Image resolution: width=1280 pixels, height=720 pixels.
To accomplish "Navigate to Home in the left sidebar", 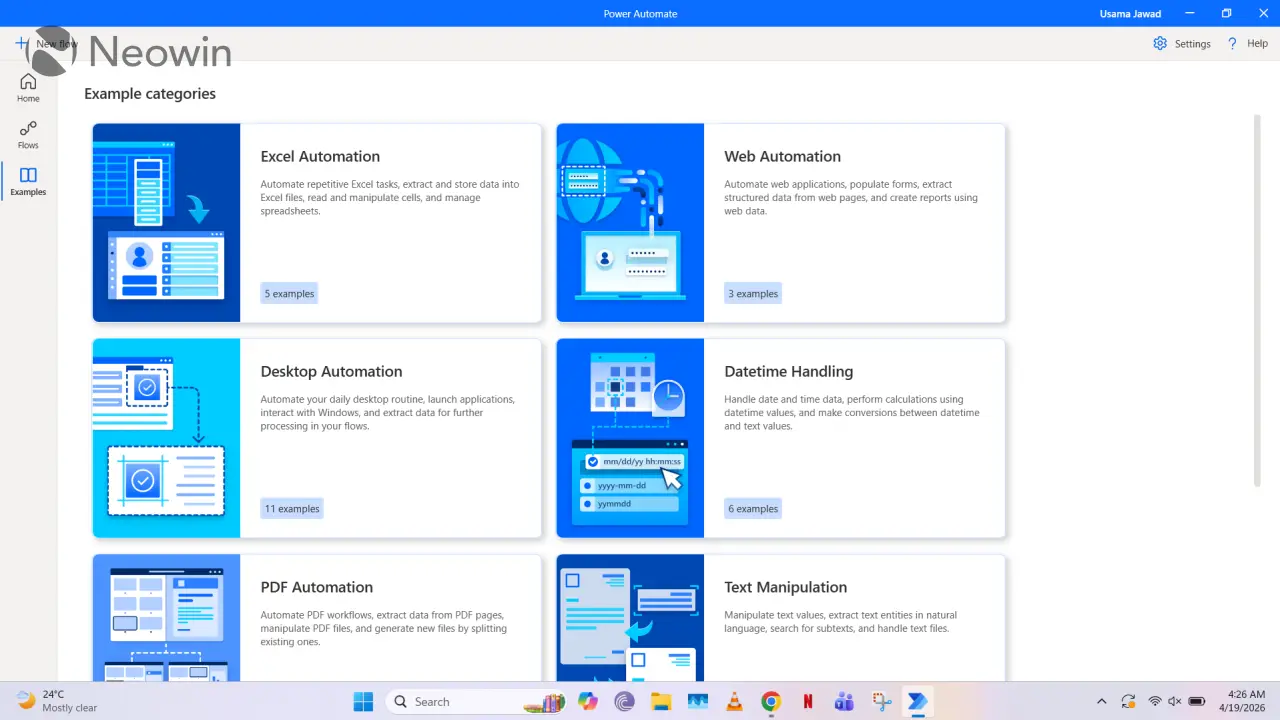I will 28,88.
